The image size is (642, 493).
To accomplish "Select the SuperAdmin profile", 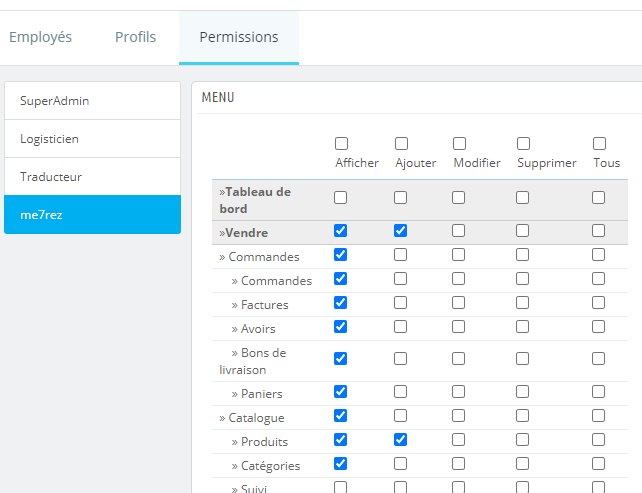I will (x=92, y=101).
